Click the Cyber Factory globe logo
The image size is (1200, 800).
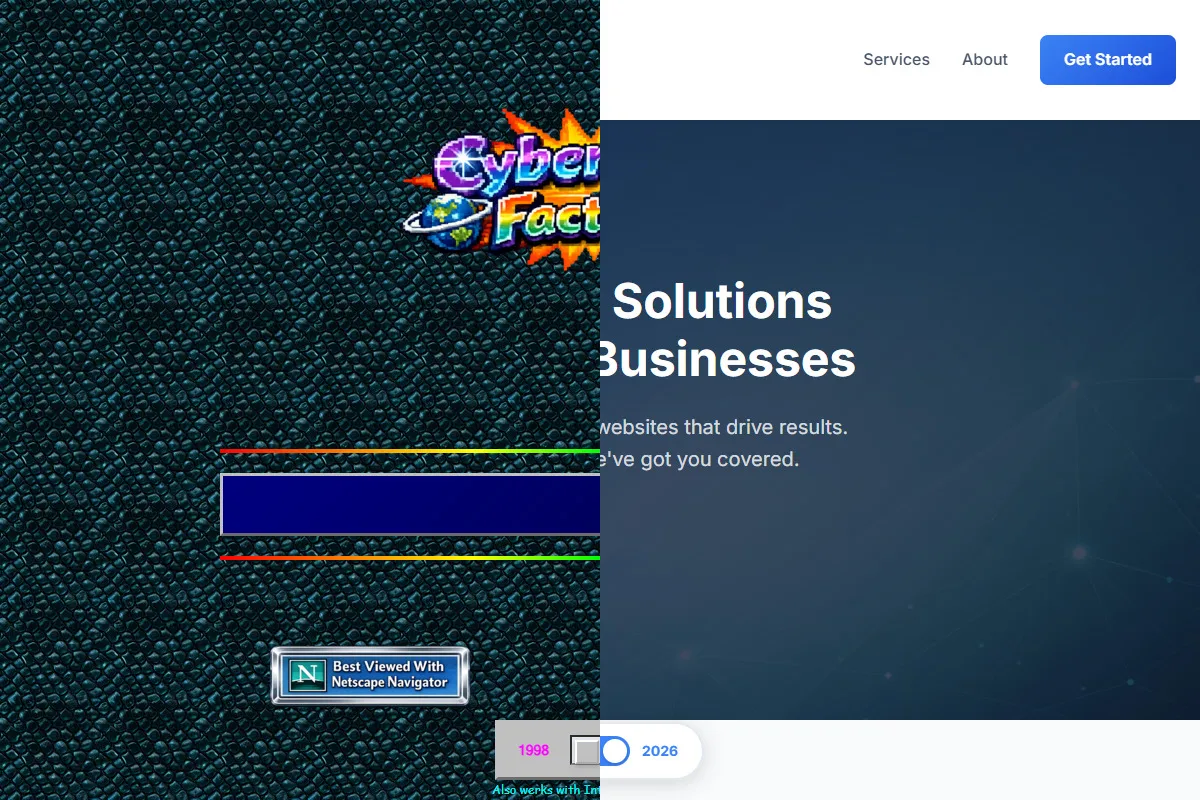click(x=502, y=190)
